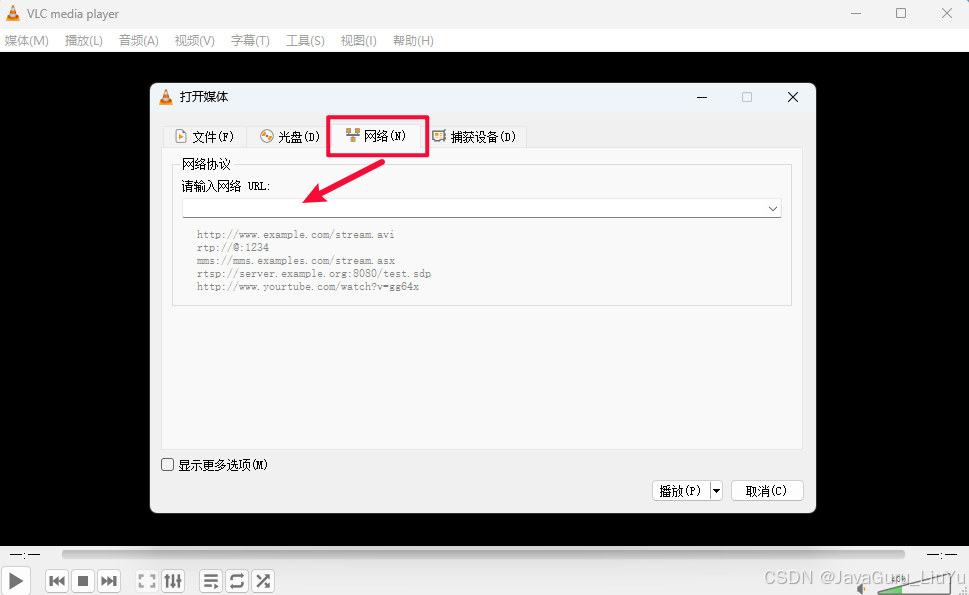Viewport: 969px width, 595px height.
Task: Open dropdown arrow next to 播放(P)
Action: click(x=716, y=491)
